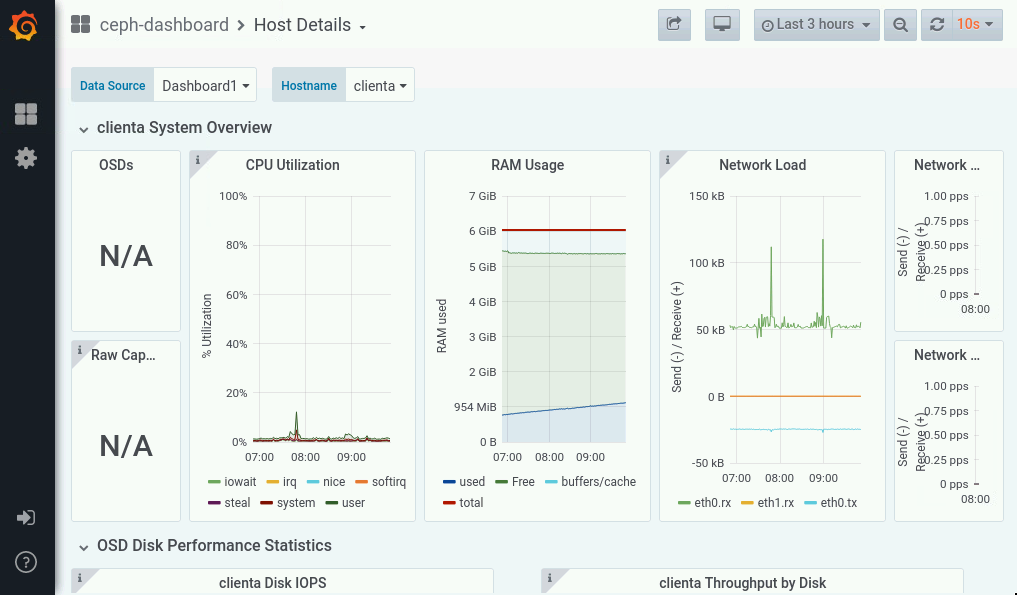
Task: Open the Last 3 hours time picker
Action: coord(817,25)
